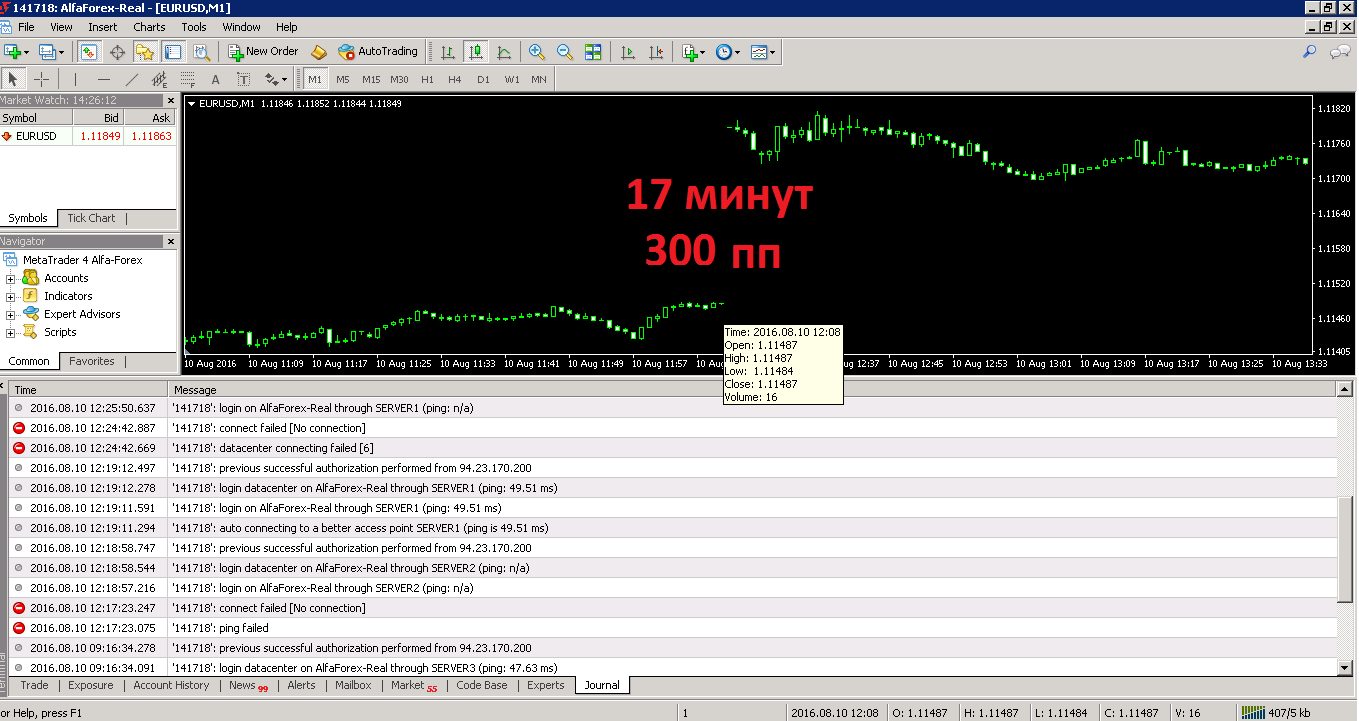
Task: Draw a trendline with the line tool
Action: click(x=132, y=79)
